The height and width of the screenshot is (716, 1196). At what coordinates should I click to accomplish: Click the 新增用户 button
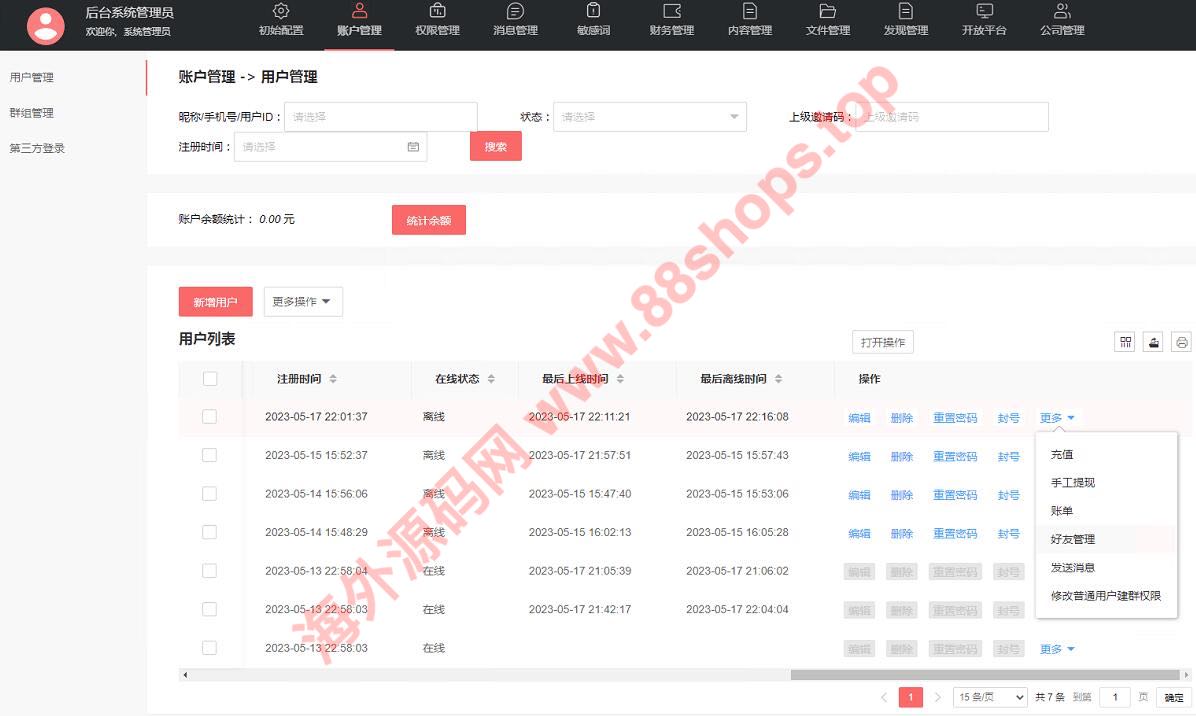(x=215, y=302)
